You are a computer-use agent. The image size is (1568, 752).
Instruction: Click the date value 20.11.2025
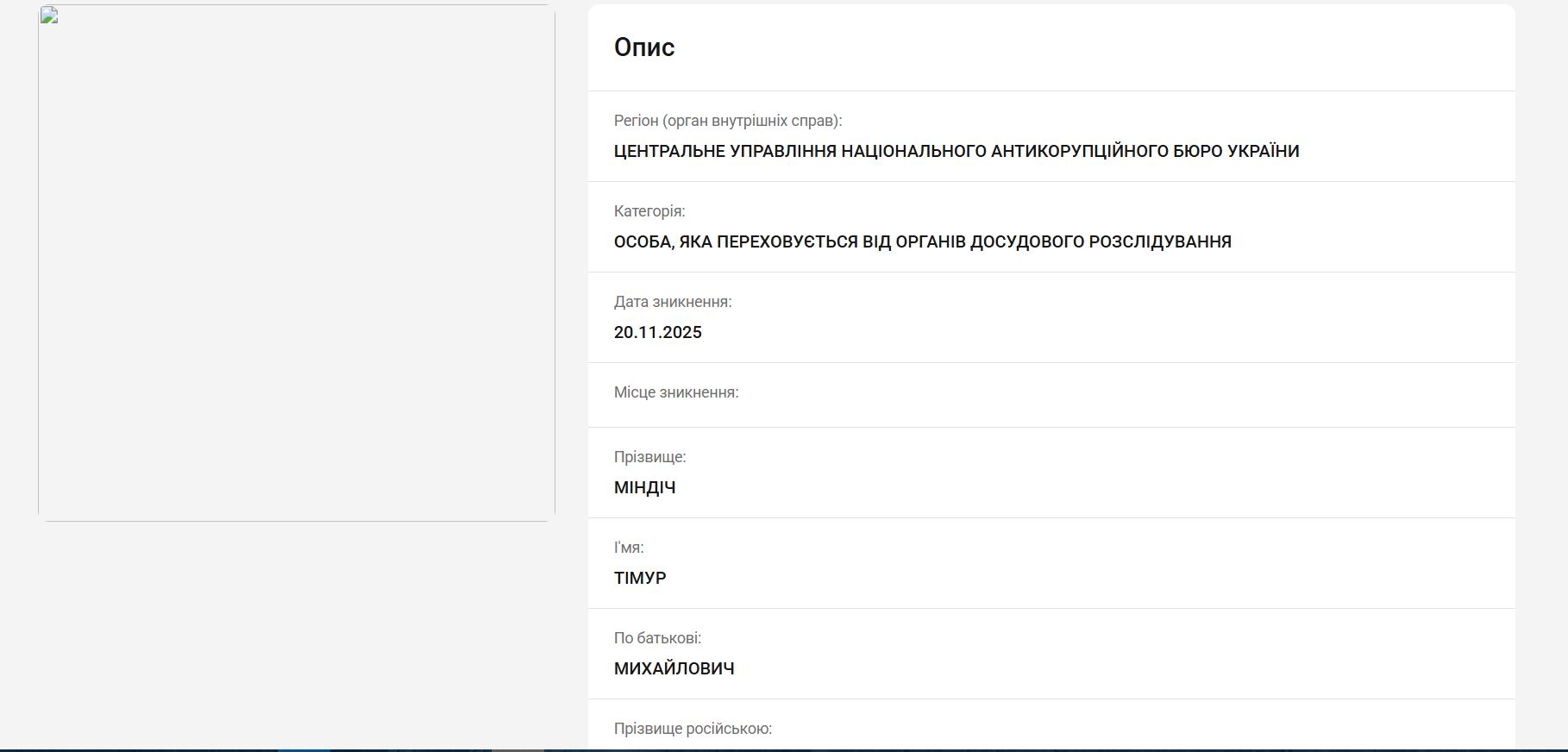658,332
